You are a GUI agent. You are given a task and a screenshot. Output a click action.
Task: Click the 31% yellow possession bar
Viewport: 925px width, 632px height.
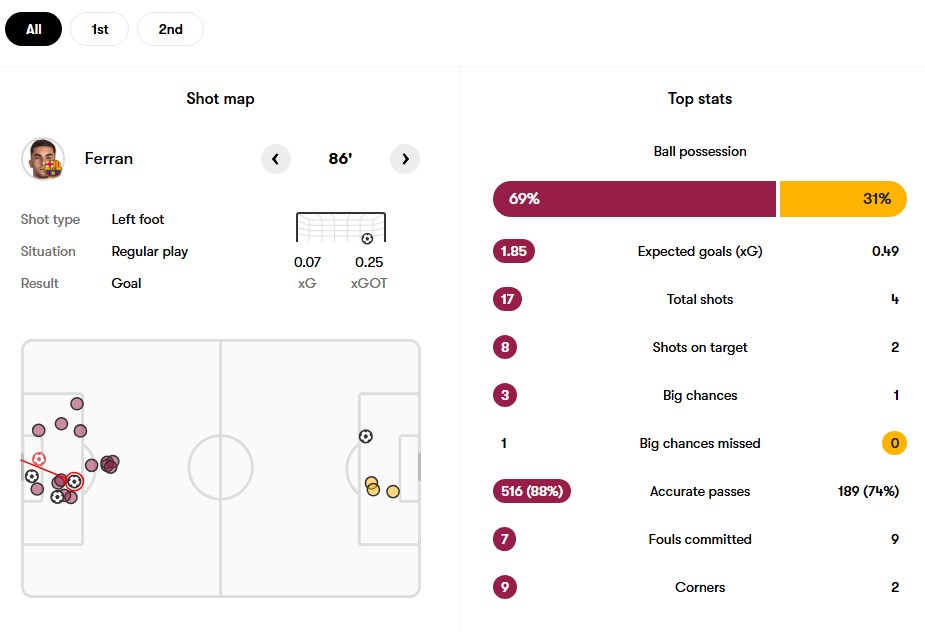tap(843, 199)
